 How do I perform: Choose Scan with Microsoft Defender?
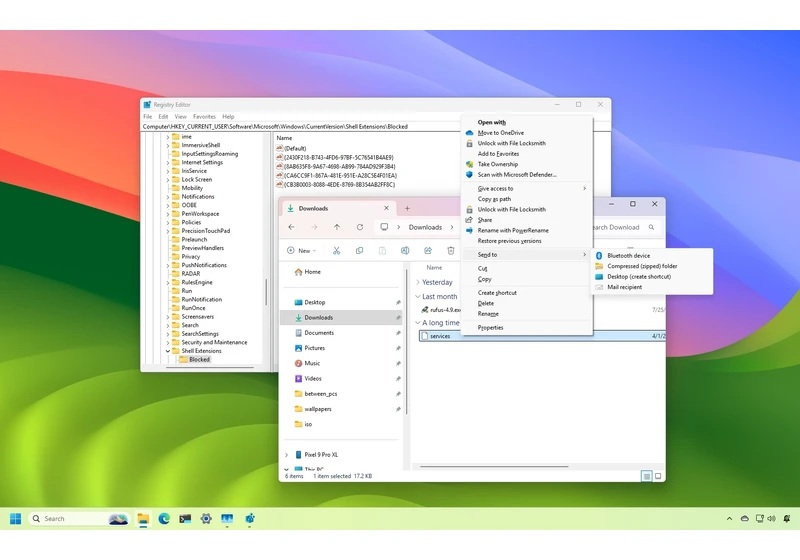pyautogui.click(x=527, y=174)
